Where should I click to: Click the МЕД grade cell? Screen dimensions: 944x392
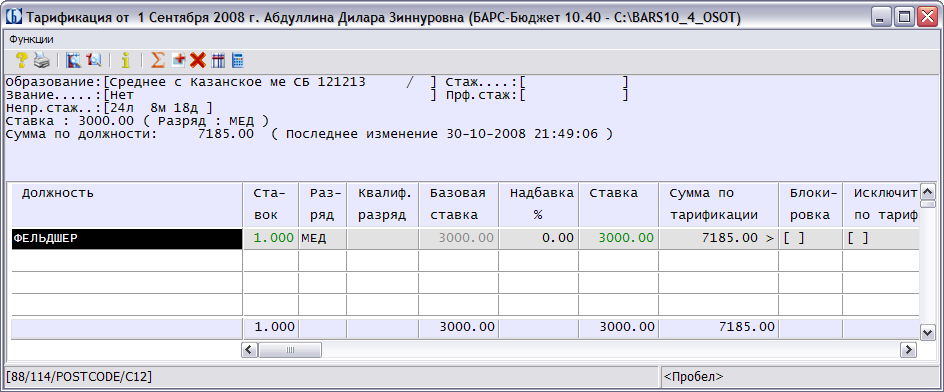[323, 238]
